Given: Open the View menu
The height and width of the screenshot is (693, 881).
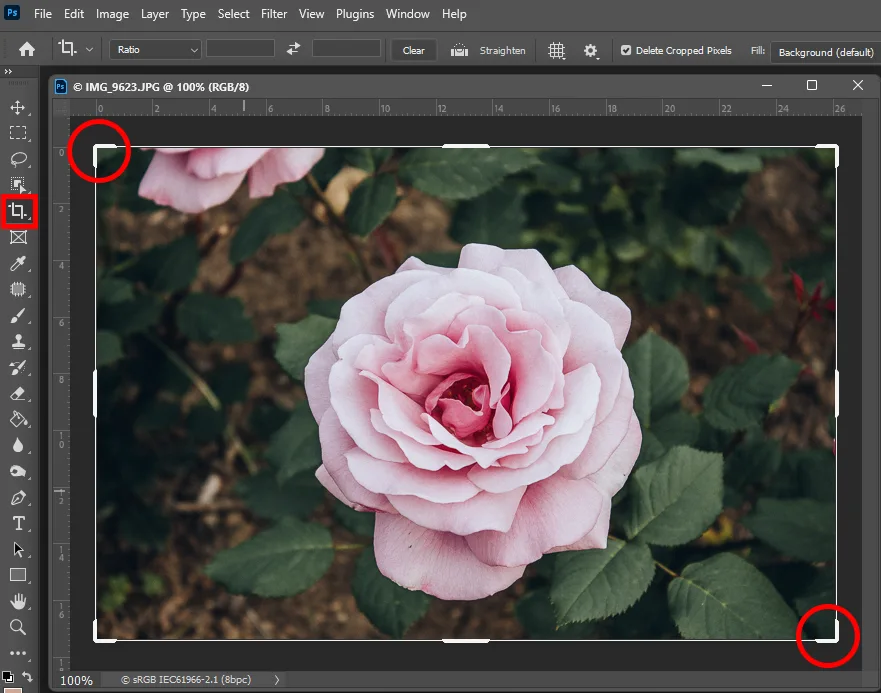Looking at the screenshot, I should (311, 14).
